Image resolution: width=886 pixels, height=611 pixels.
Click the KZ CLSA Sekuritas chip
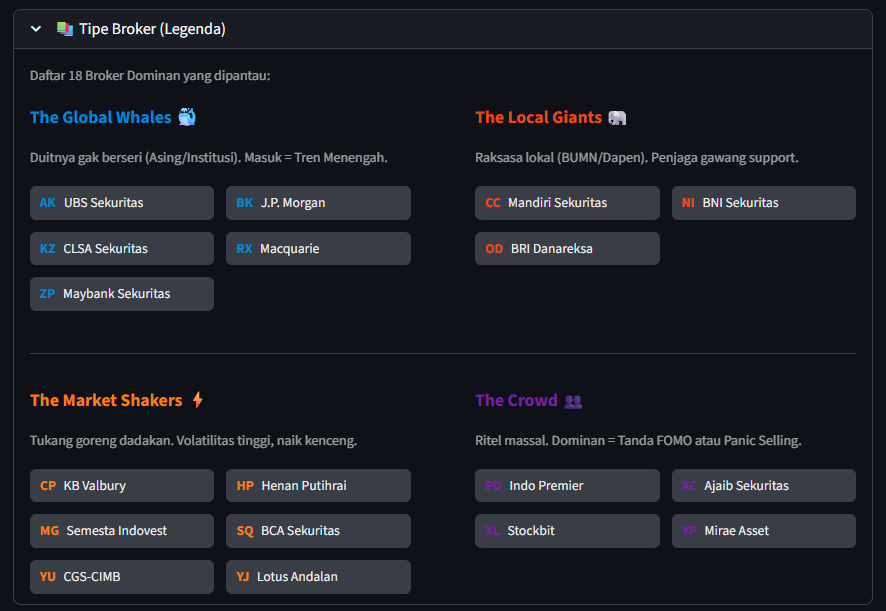[x=122, y=248]
